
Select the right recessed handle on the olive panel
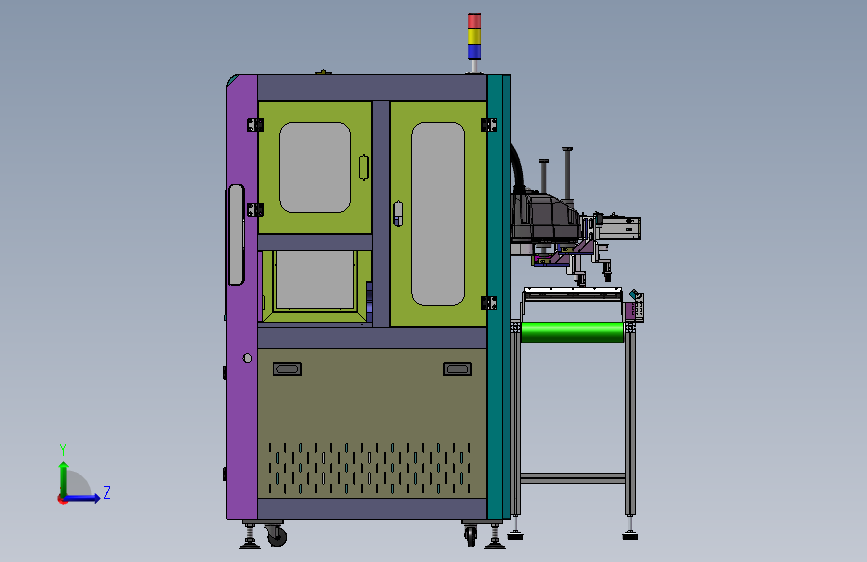tap(457, 369)
